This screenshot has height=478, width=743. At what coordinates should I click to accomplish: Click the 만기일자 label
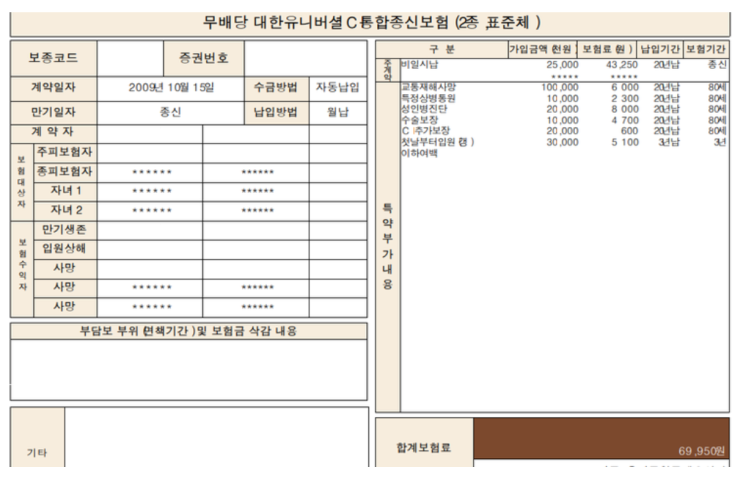click(x=54, y=112)
